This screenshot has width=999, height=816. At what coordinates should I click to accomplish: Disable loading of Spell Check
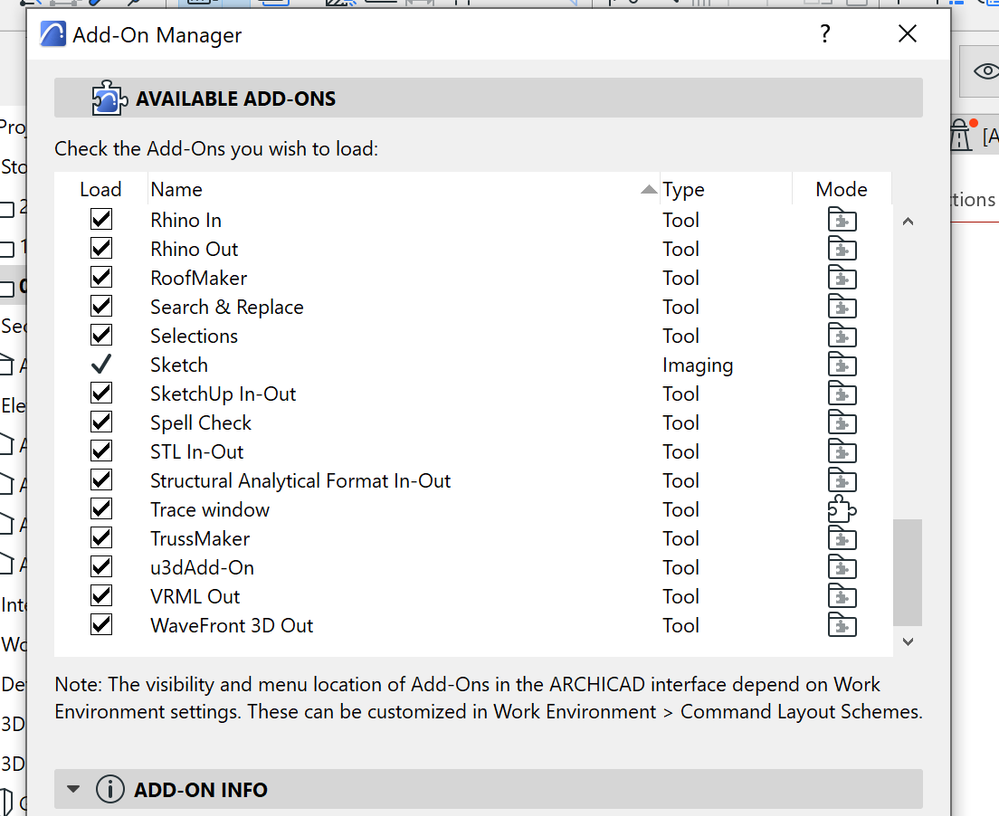[x=100, y=421]
